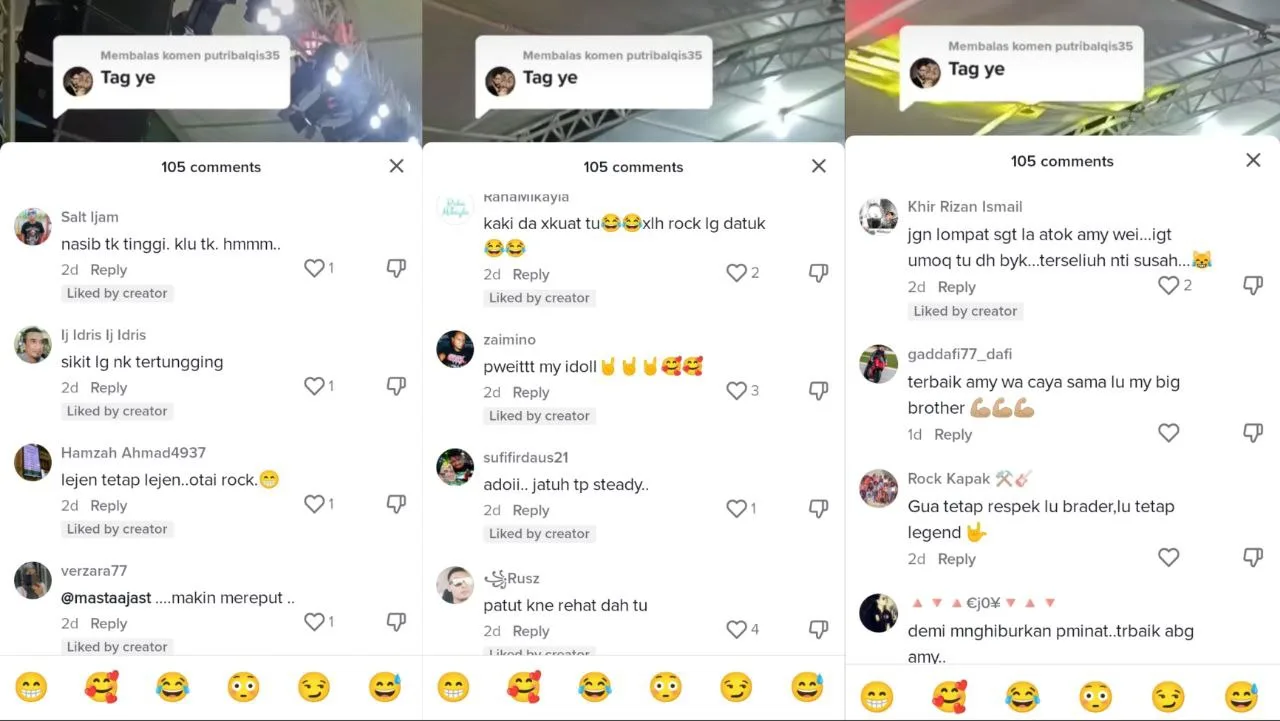Image resolution: width=1280 pixels, height=721 pixels.
Task: Reply to sufifirdaus21's comment
Action: (531, 510)
